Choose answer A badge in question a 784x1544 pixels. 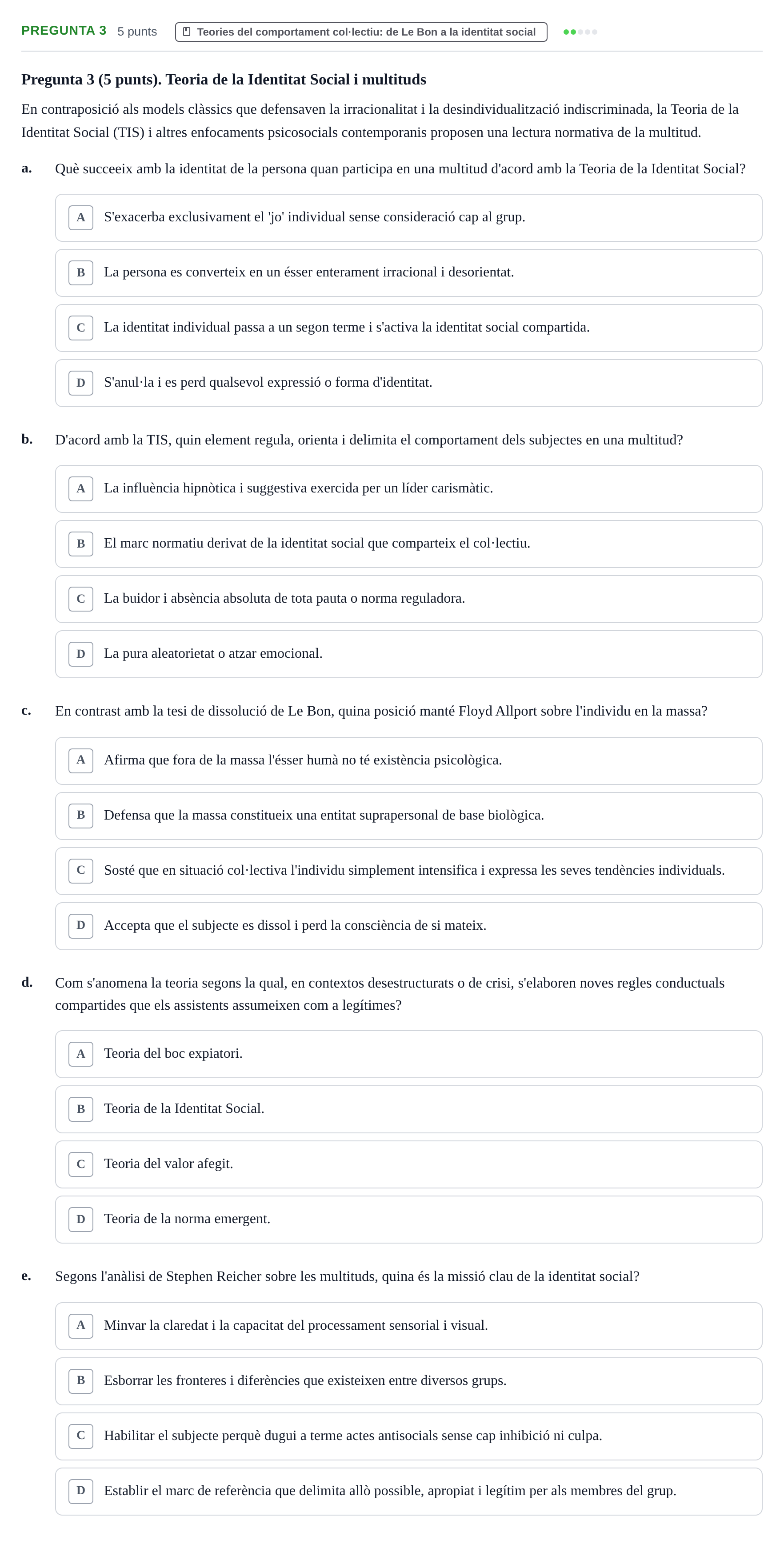tap(81, 218)
